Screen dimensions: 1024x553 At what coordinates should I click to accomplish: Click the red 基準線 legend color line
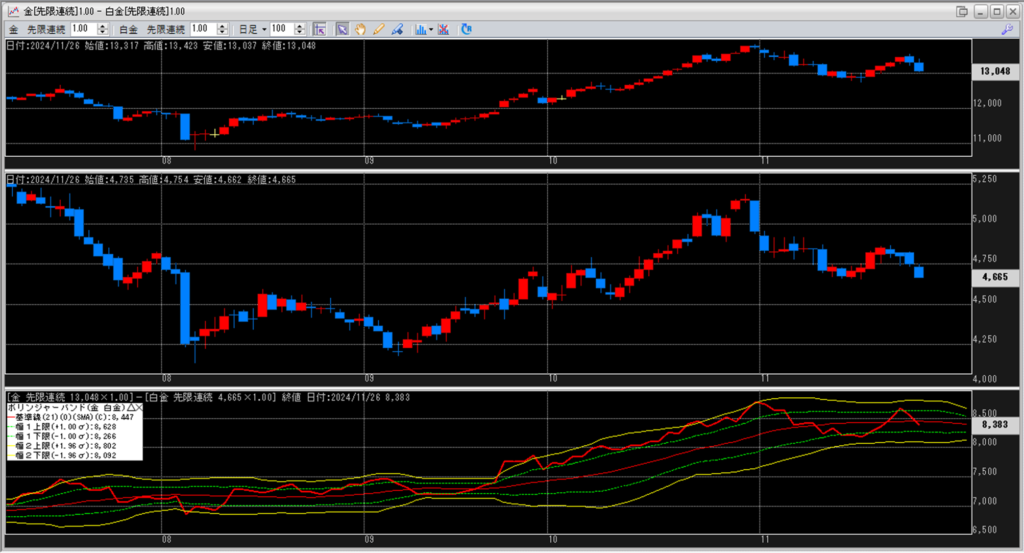[11, 417]
